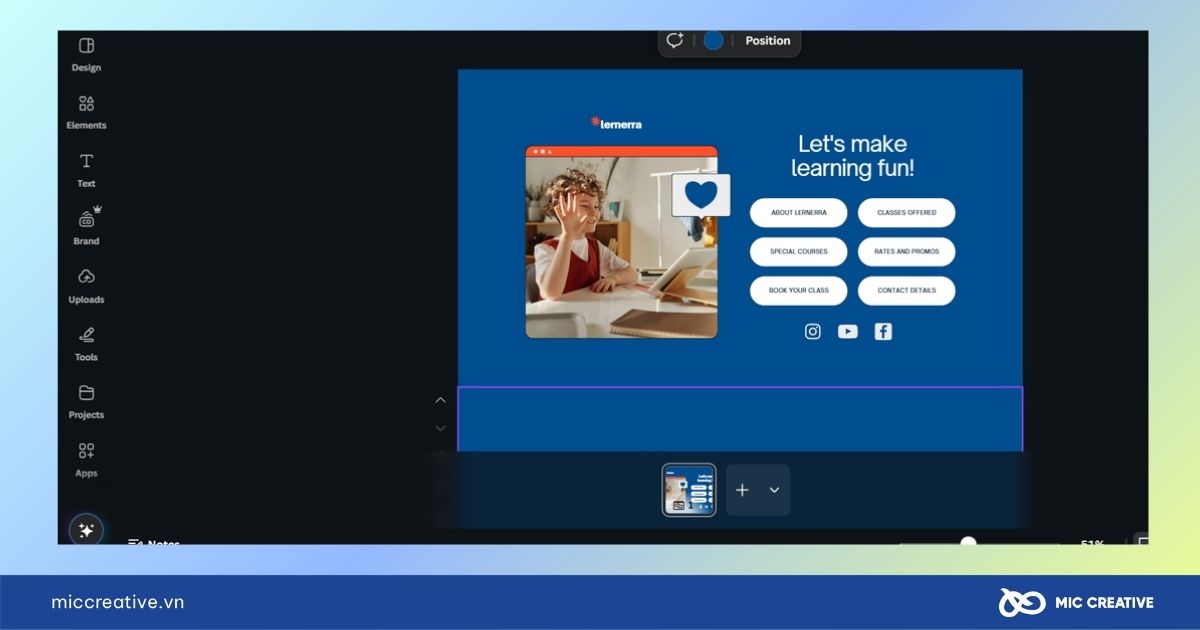Click the Position button in toolbar
Image resolution: width=1200 pixels, height=630 pixels.
[x=767, y=41]
